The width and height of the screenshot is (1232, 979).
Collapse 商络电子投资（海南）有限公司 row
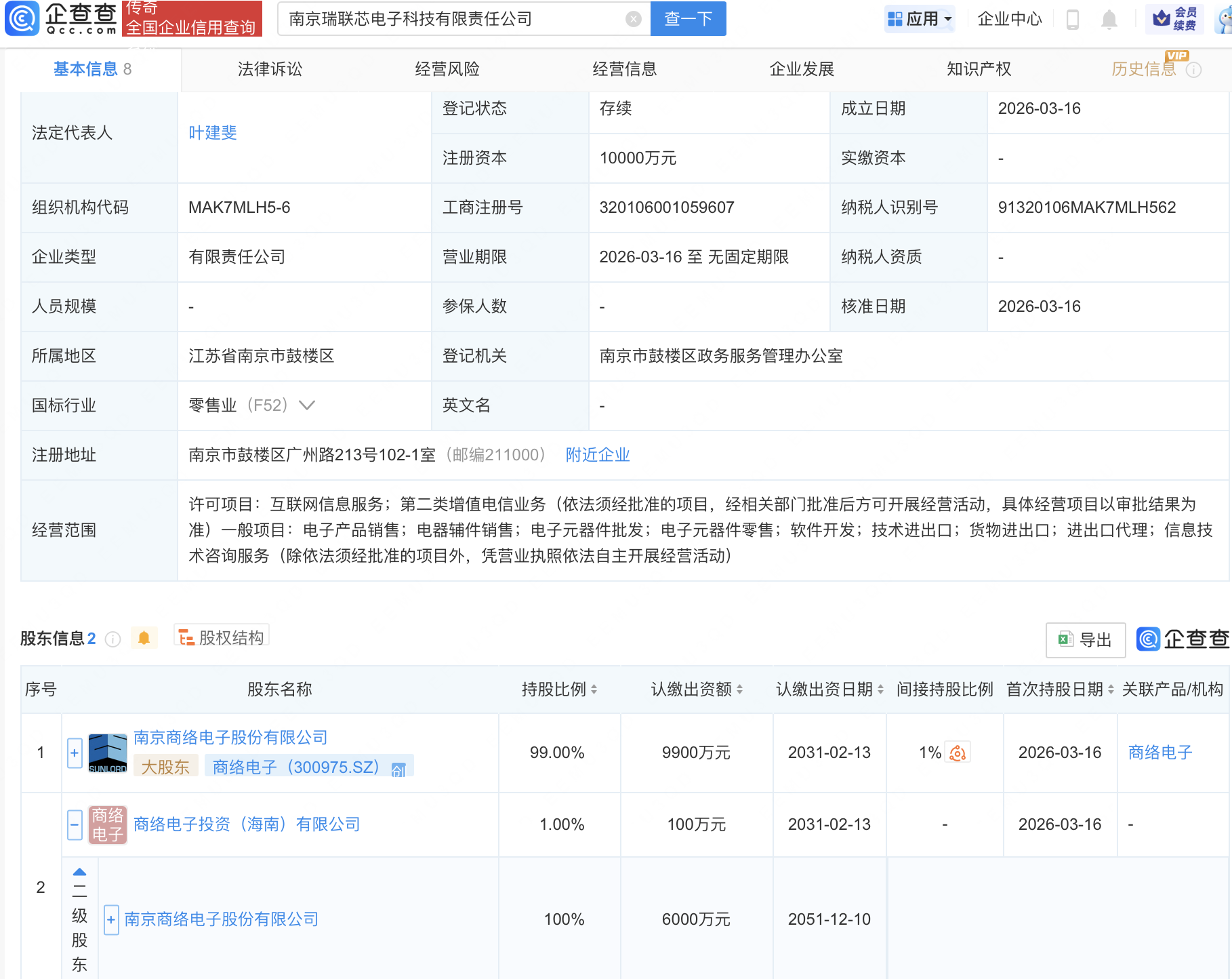click(x=74, y=824)
